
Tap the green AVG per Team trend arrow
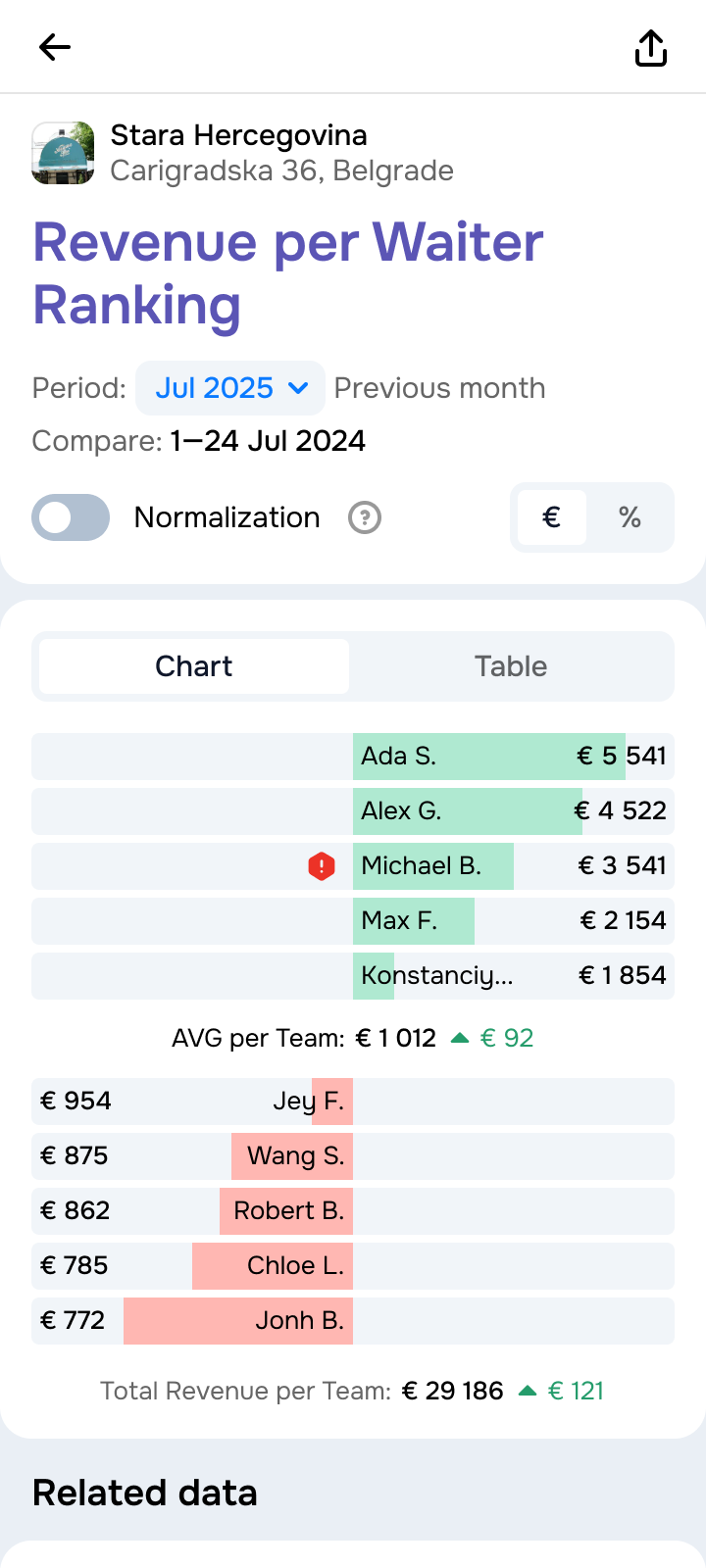pos(459,1038)
